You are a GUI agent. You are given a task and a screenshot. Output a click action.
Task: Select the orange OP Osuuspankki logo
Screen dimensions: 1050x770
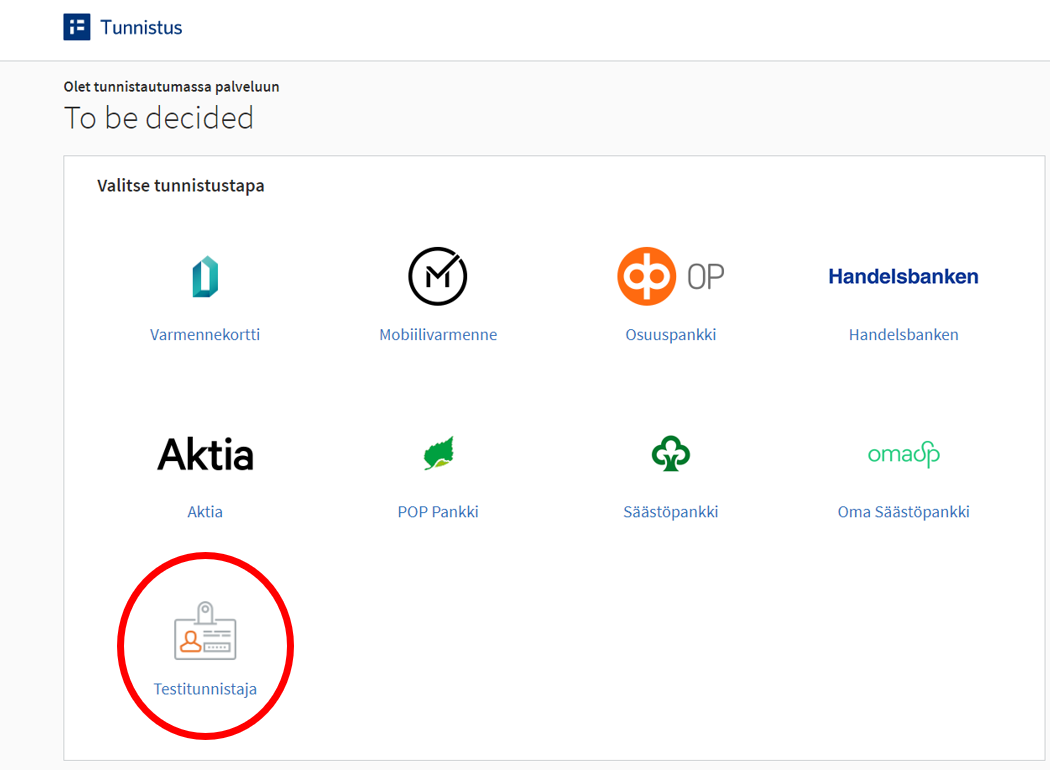pos(670,276)
